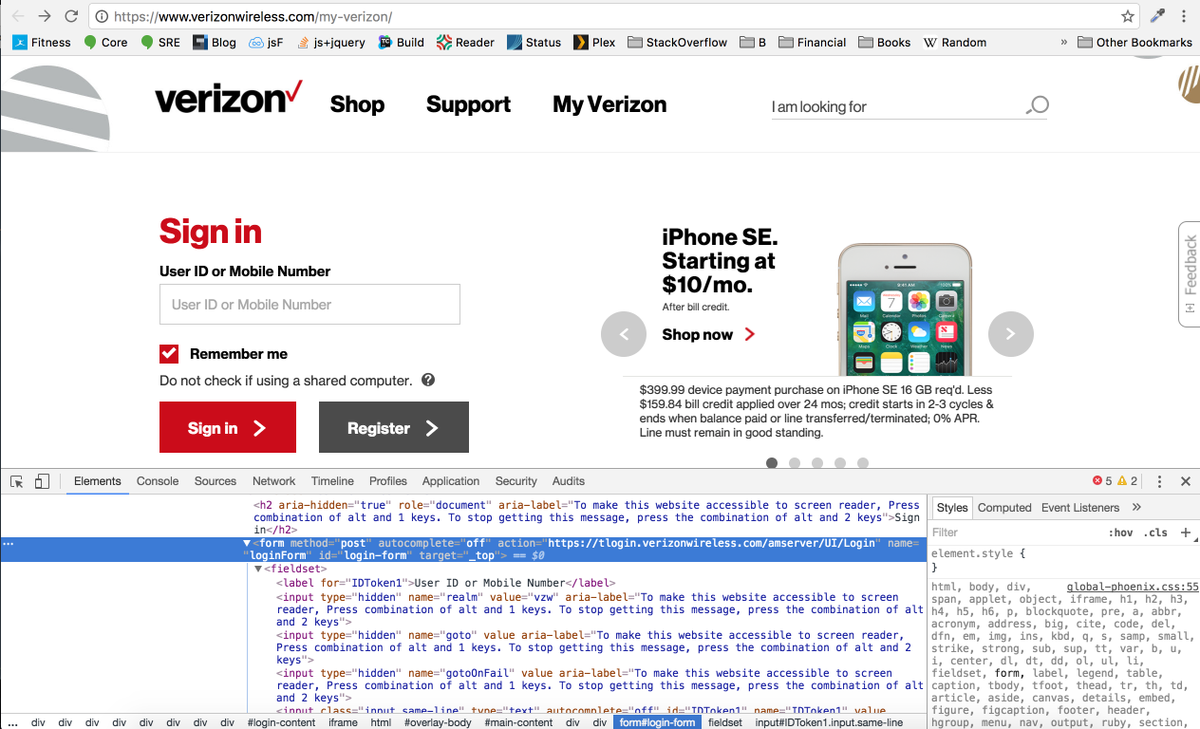Image resolution: width=1200 pixels, height=729 pixels.
Task: Expand the B bookmark folder
Action: coord(753,42)
